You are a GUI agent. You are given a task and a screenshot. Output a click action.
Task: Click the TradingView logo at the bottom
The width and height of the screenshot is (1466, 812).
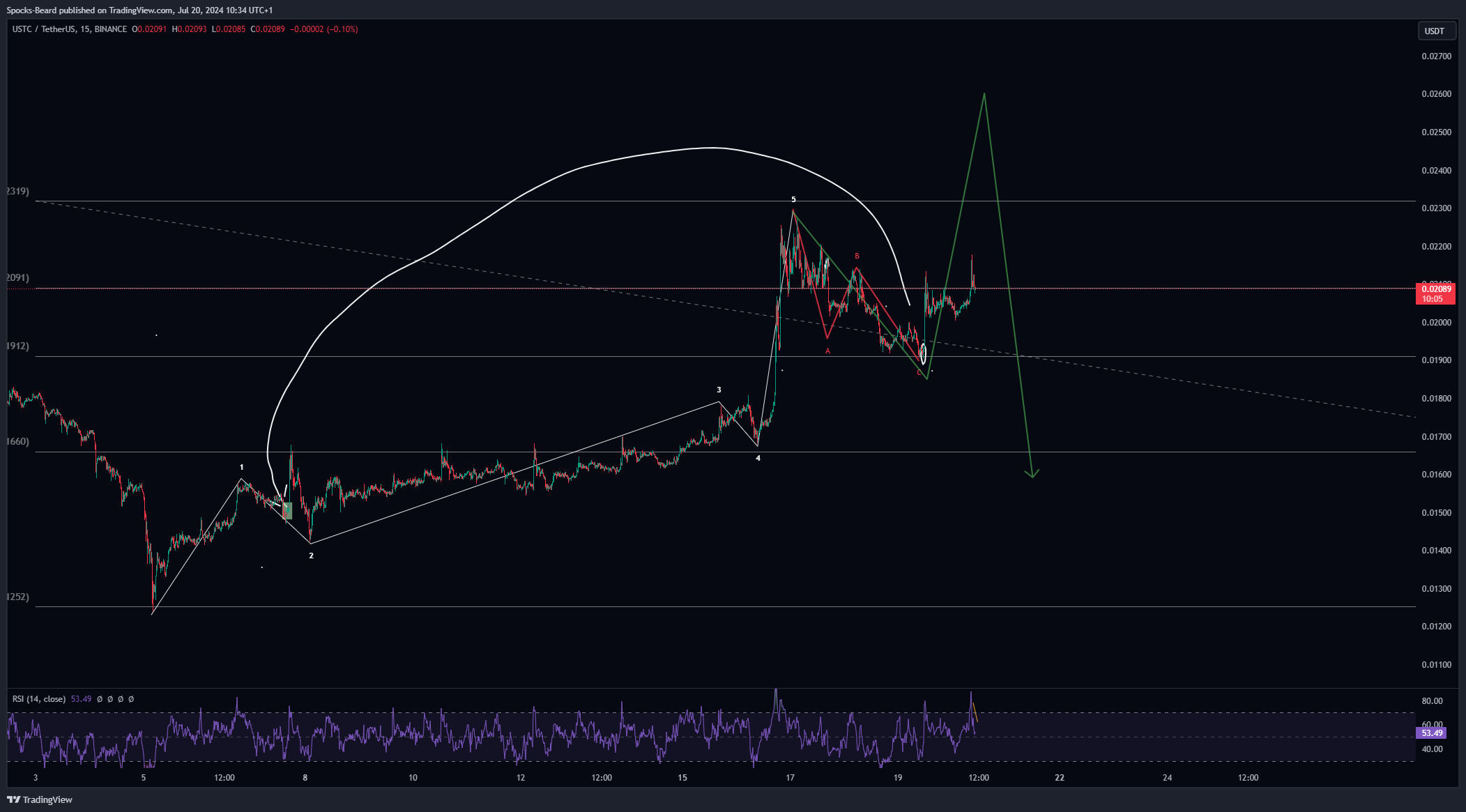click(40, 799)
